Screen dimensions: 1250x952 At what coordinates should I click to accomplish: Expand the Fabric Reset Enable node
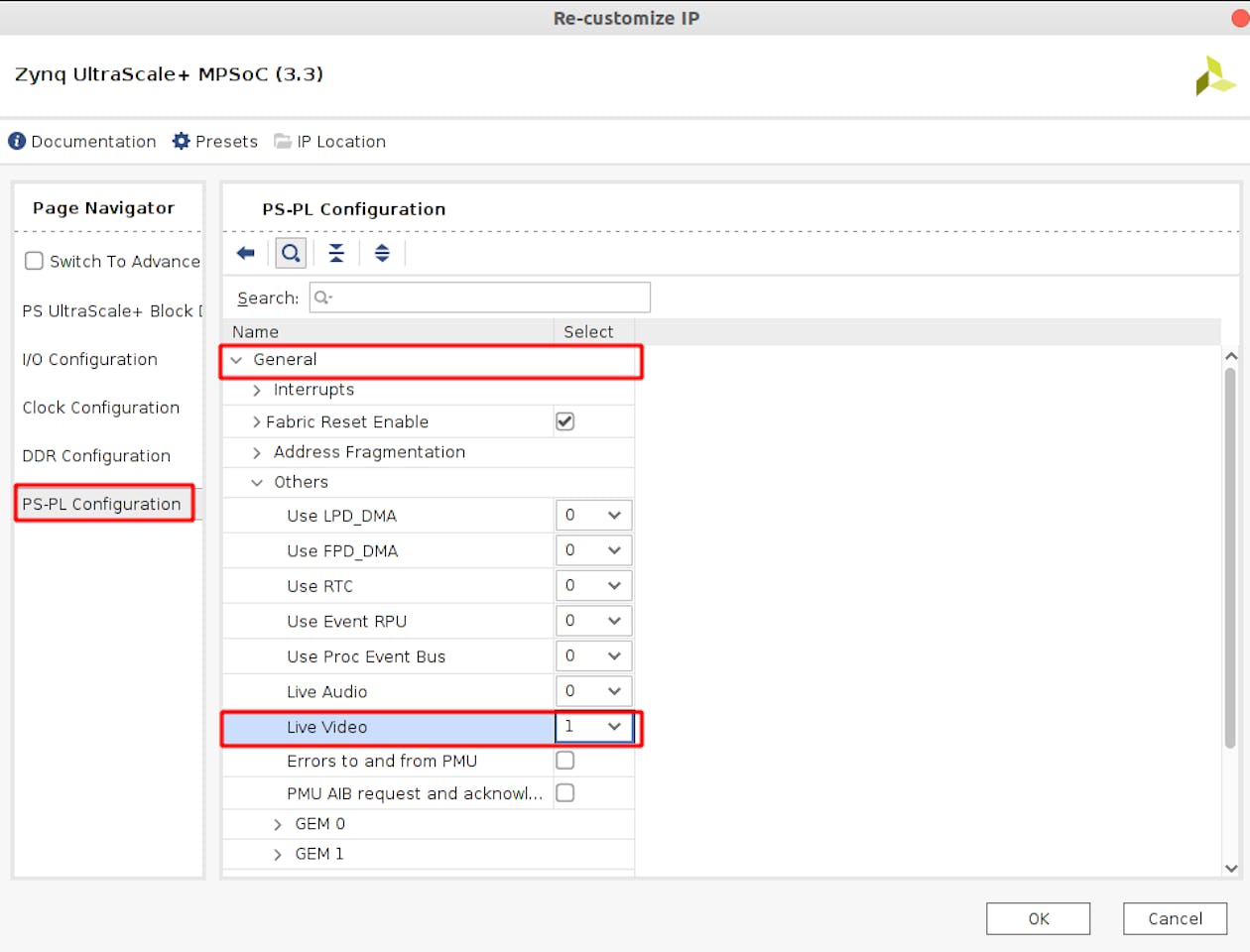point(257,422)
